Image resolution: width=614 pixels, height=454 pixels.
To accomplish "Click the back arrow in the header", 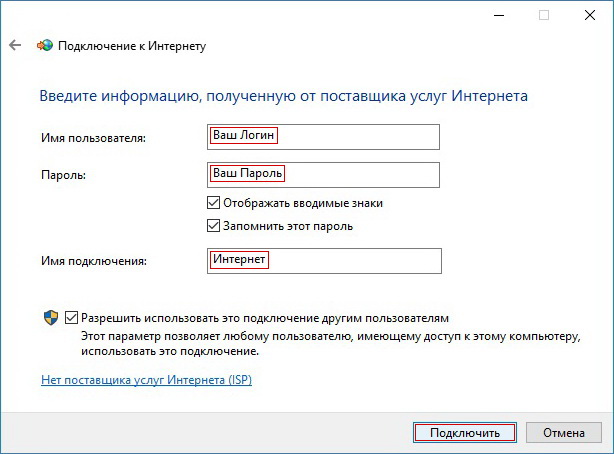I will pyautogui.click(x=15, y=46).
